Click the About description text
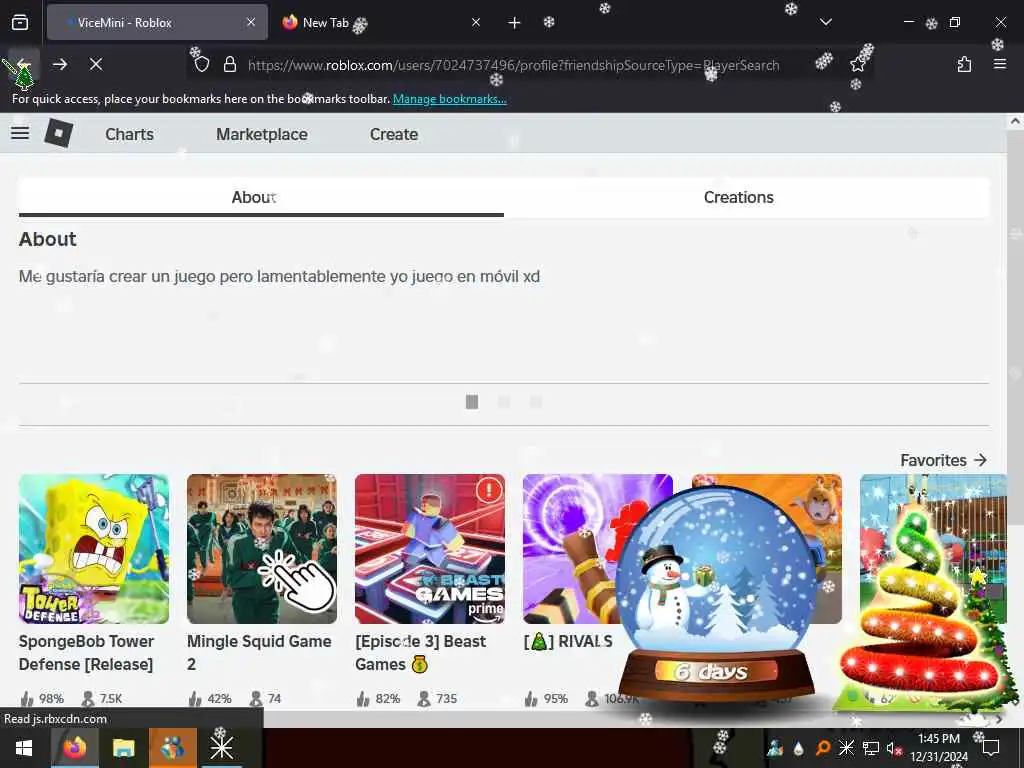Screen dimensions: 1024x768 pyautogui.click(x=280, y=276)
